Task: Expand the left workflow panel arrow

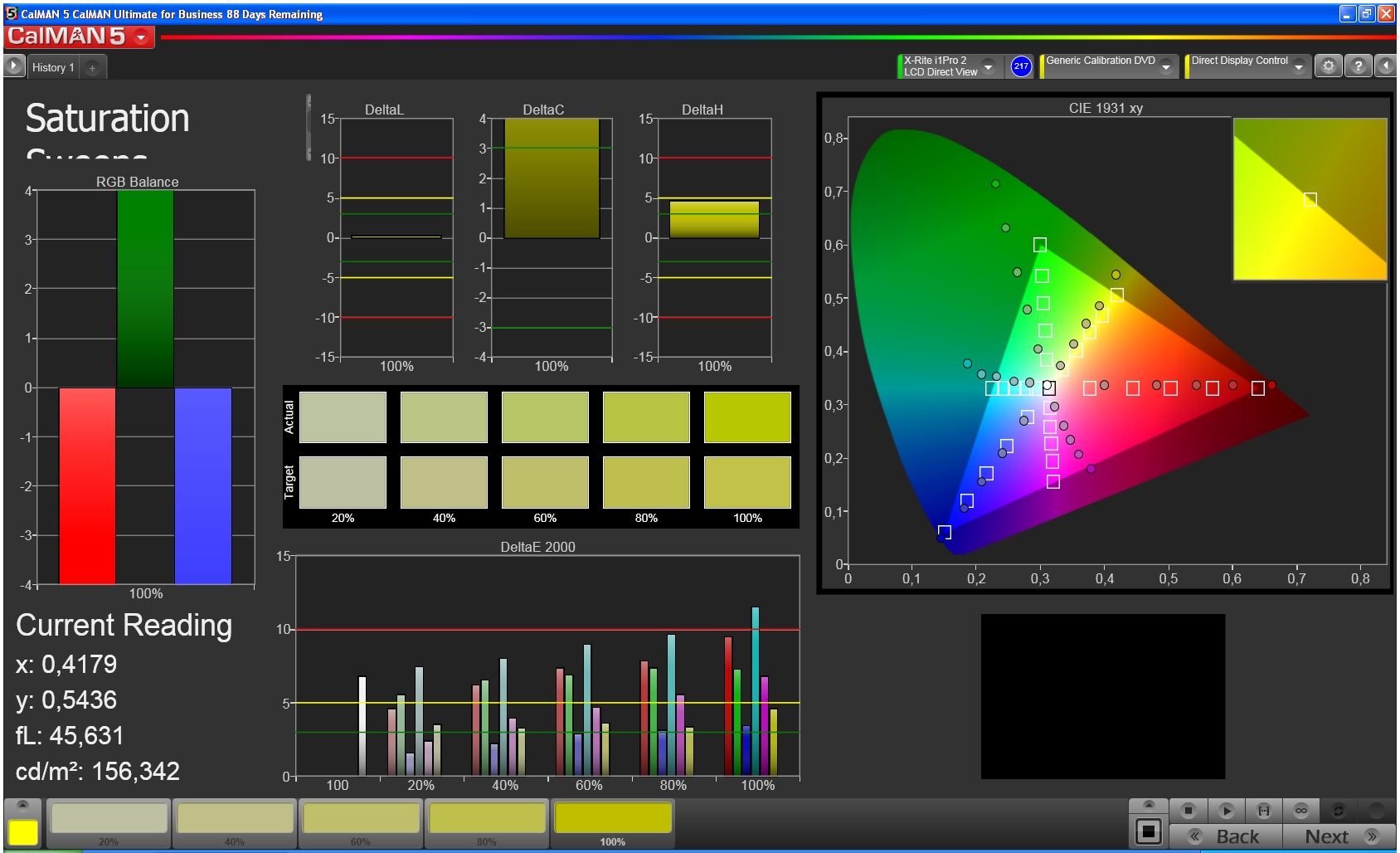Action: tap(14, 66)
